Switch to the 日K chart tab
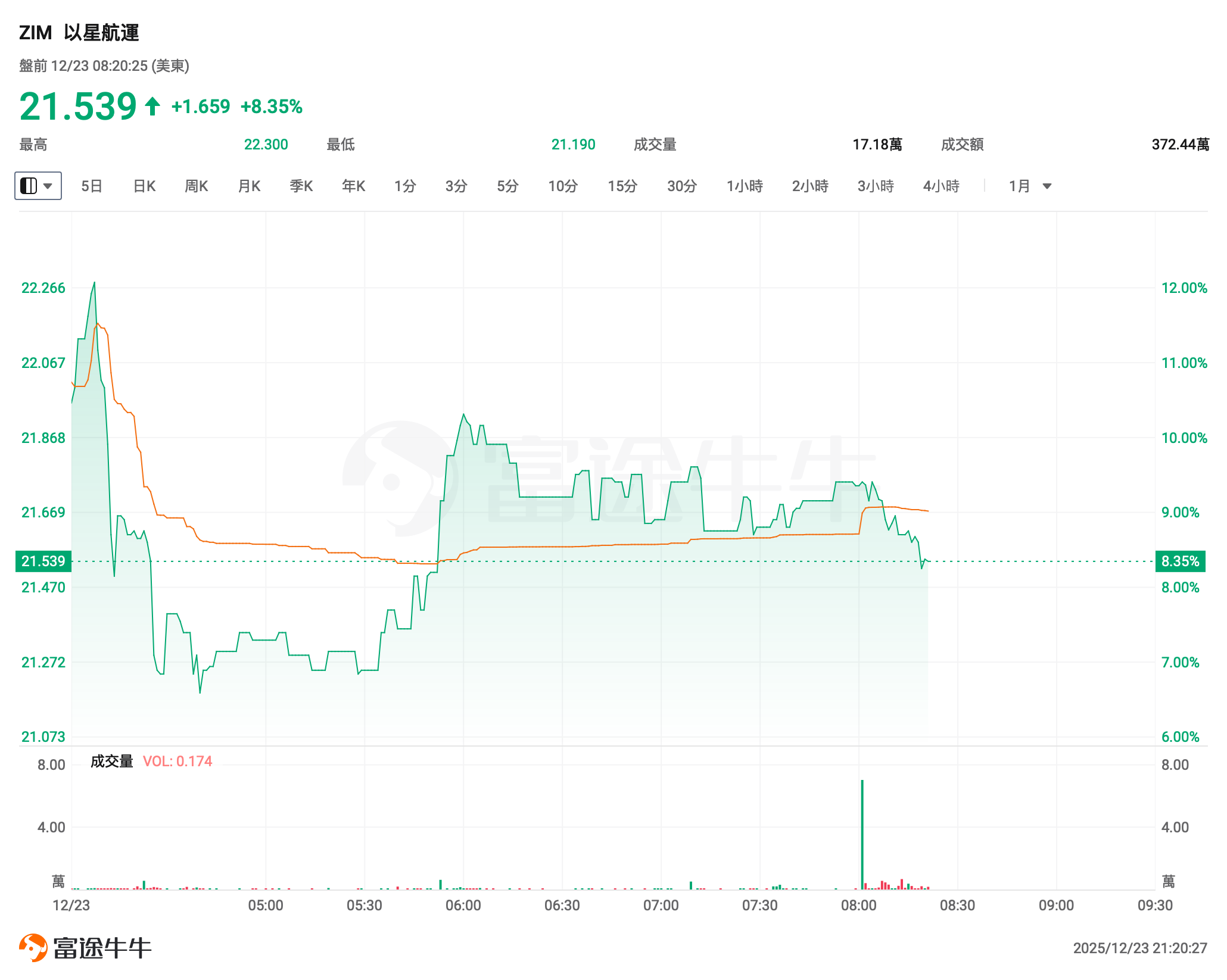Screen dimensions: 1227x980 coord(144,186)
